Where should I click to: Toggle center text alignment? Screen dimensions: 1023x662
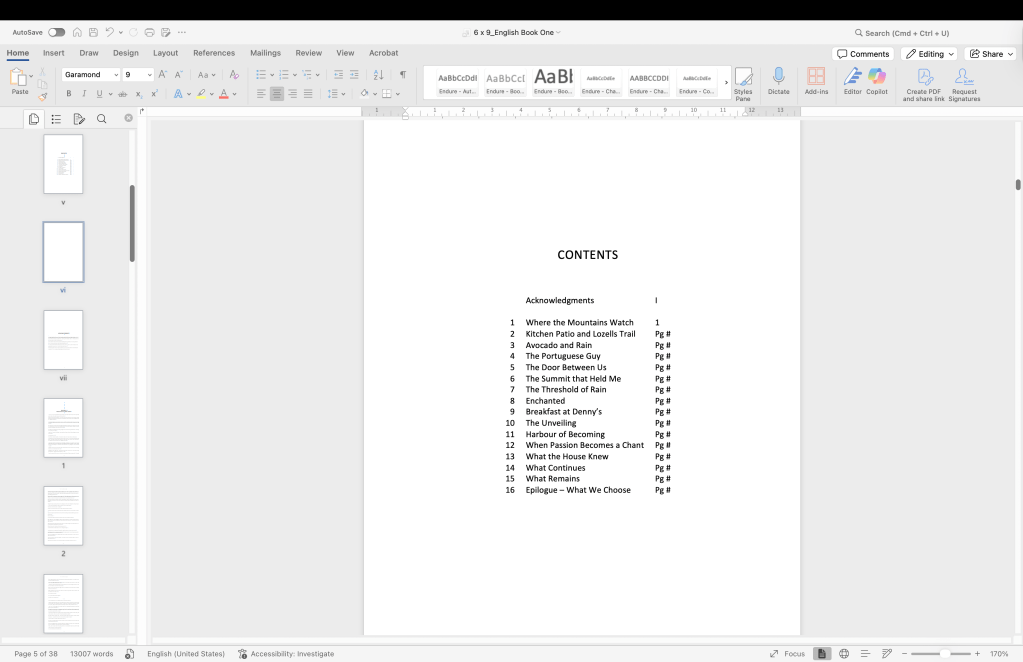click(x=277, y=94)
